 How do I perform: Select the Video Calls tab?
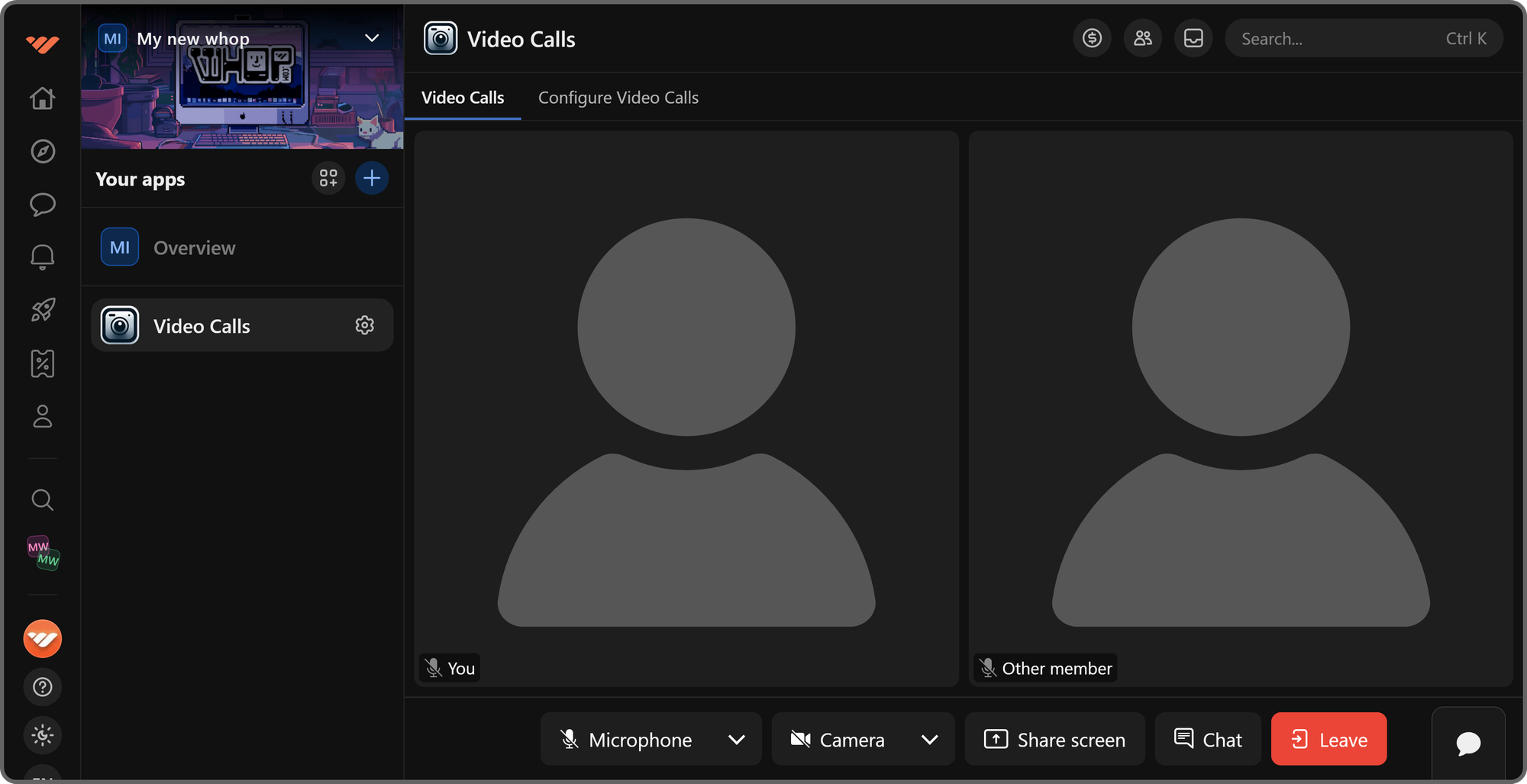click(463, 97)
